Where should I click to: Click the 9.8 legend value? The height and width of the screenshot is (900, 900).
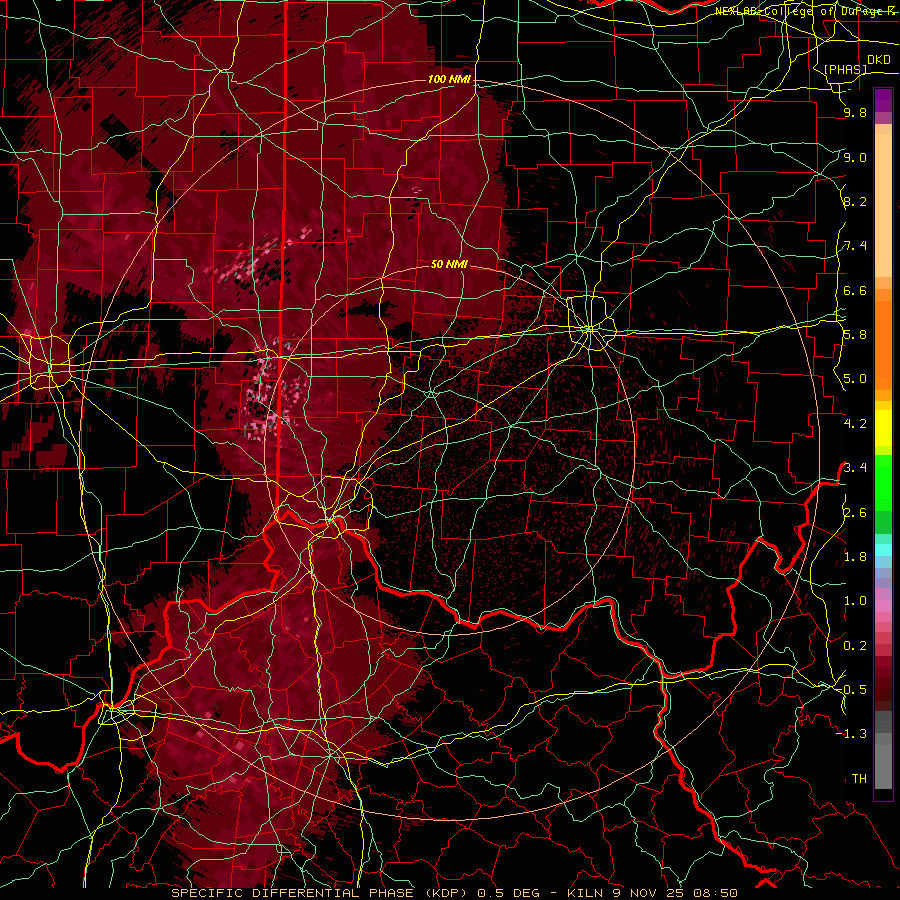855,113
